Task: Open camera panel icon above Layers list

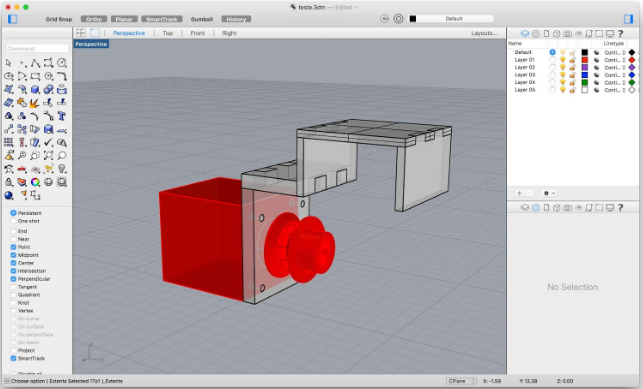Action: click(x=567, y=34)
